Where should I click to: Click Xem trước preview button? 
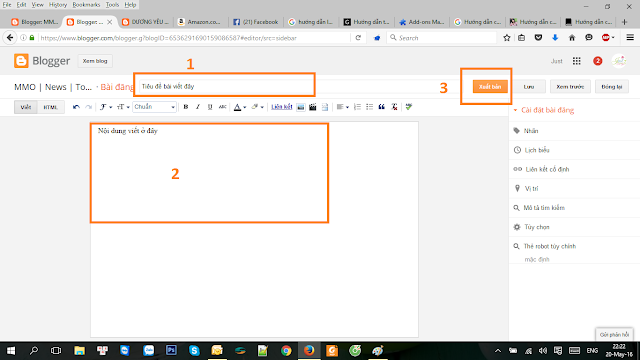570,87
